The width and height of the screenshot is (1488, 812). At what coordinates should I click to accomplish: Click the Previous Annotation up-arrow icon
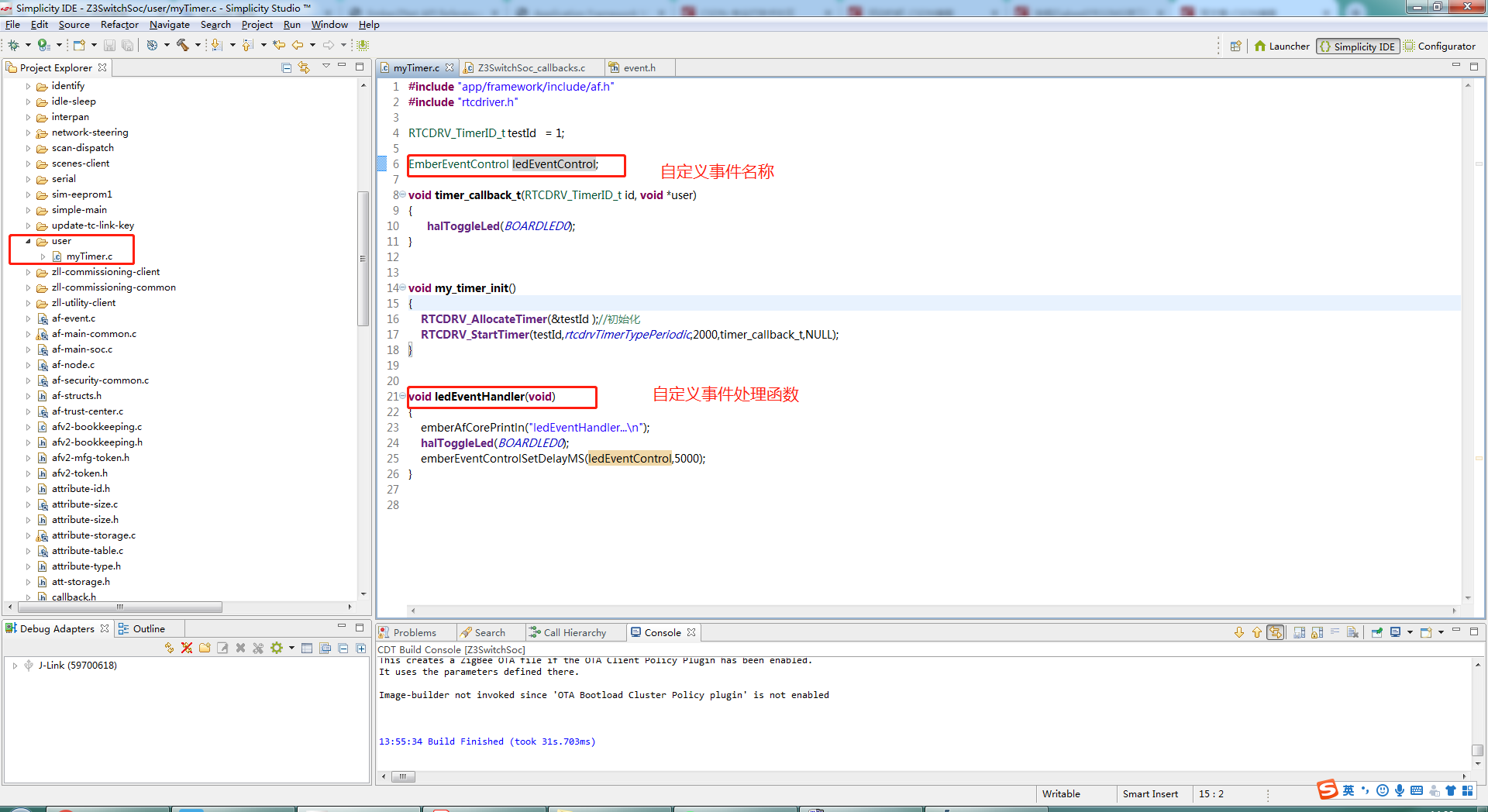[248, 46]
